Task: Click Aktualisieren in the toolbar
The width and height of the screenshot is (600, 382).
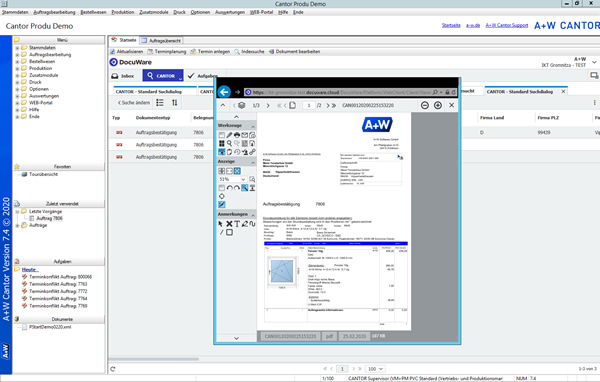Action: coord(127,52)
